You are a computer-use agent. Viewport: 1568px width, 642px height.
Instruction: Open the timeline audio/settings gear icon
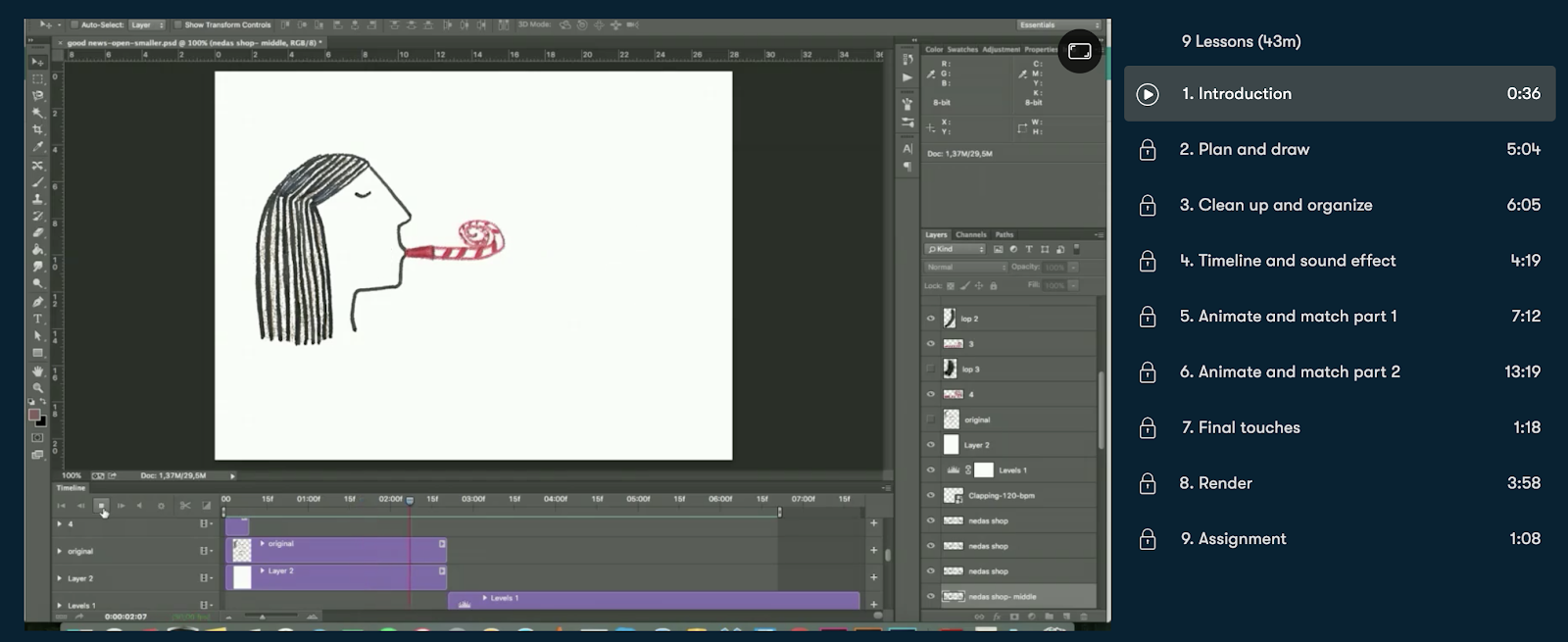click(161, 506)
